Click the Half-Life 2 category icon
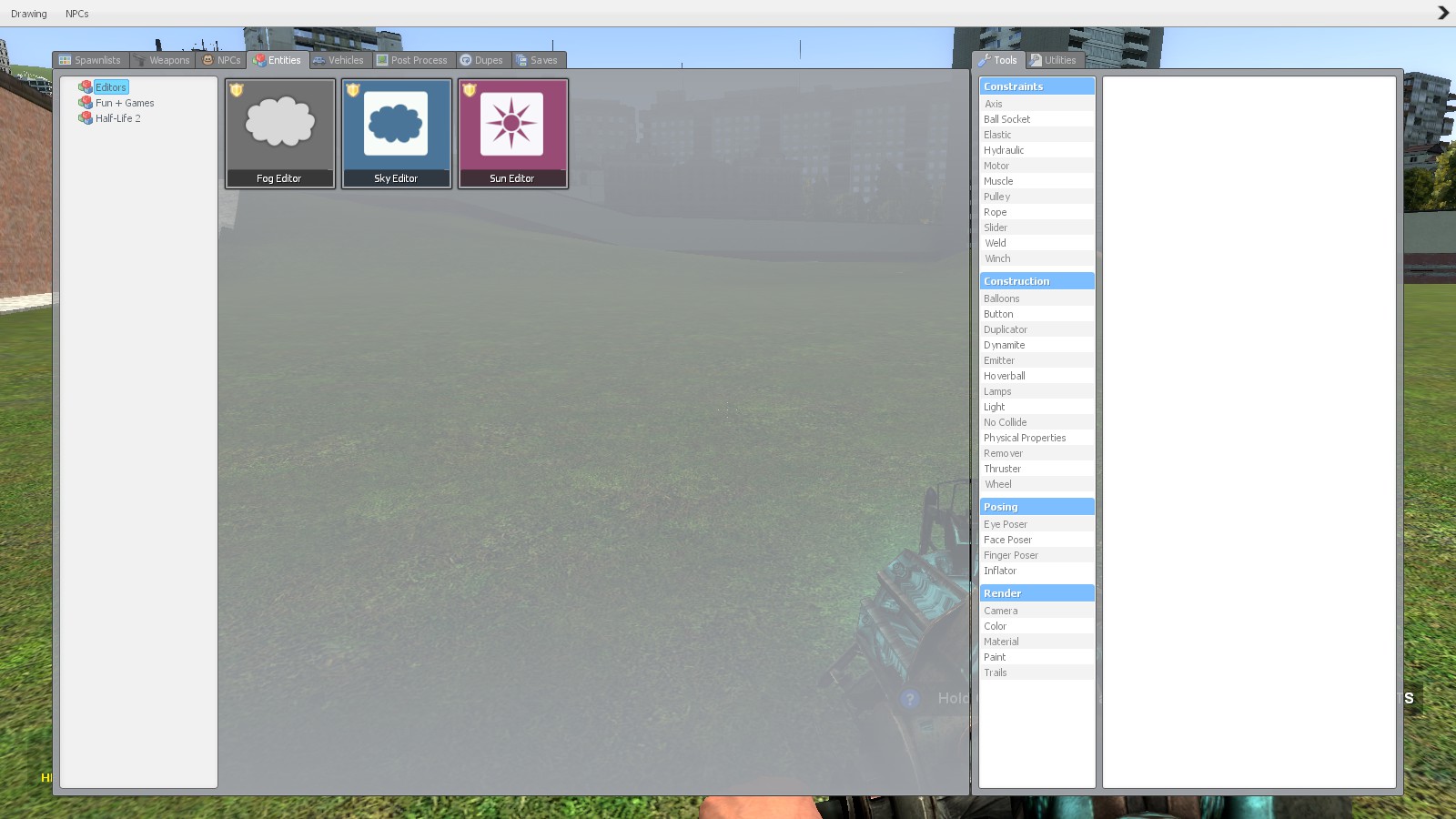This screenshot has width=1456, height=819. point(86,118)
